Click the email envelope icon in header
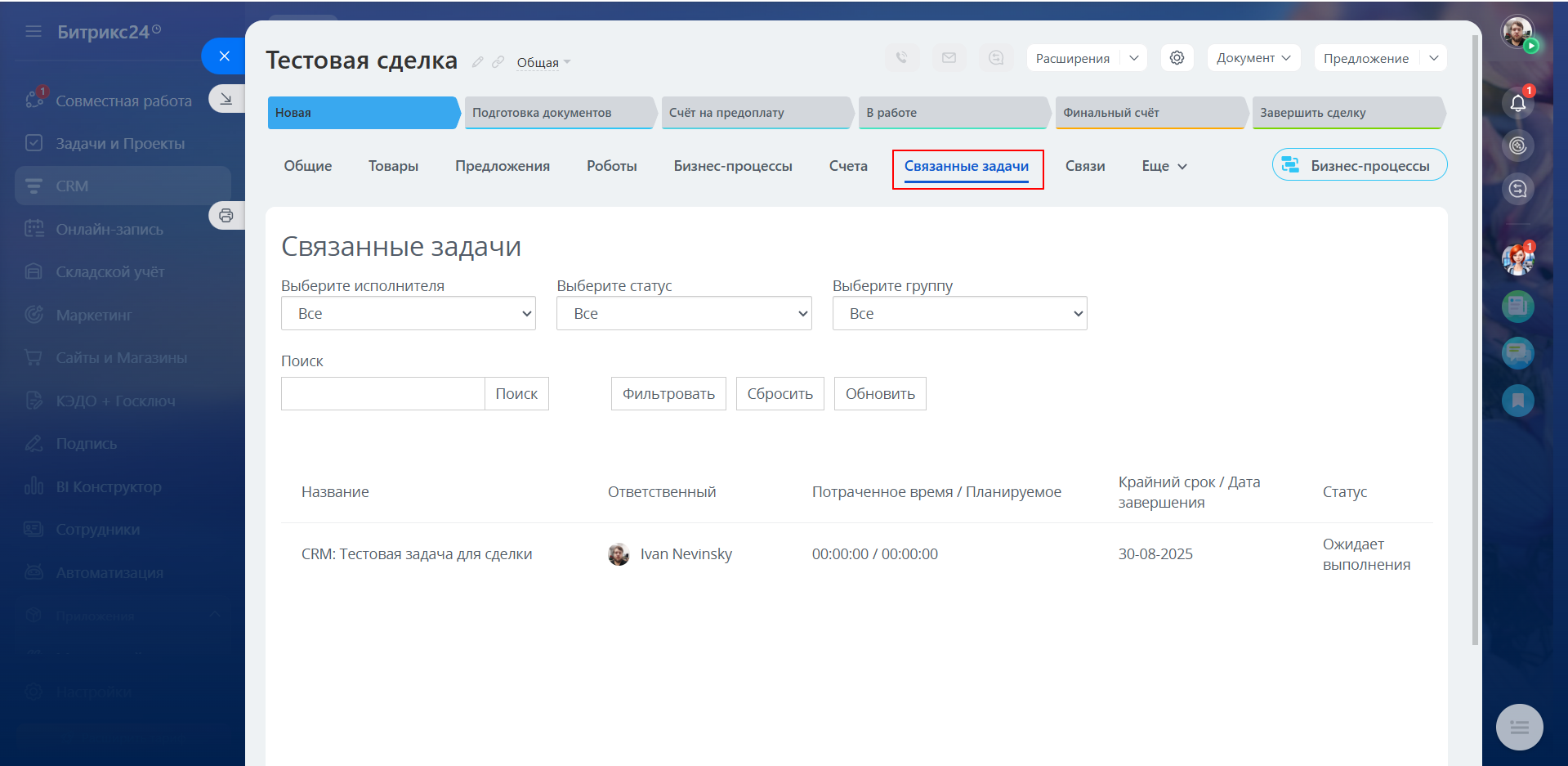The image size is (1568, 766). (949, 58)
